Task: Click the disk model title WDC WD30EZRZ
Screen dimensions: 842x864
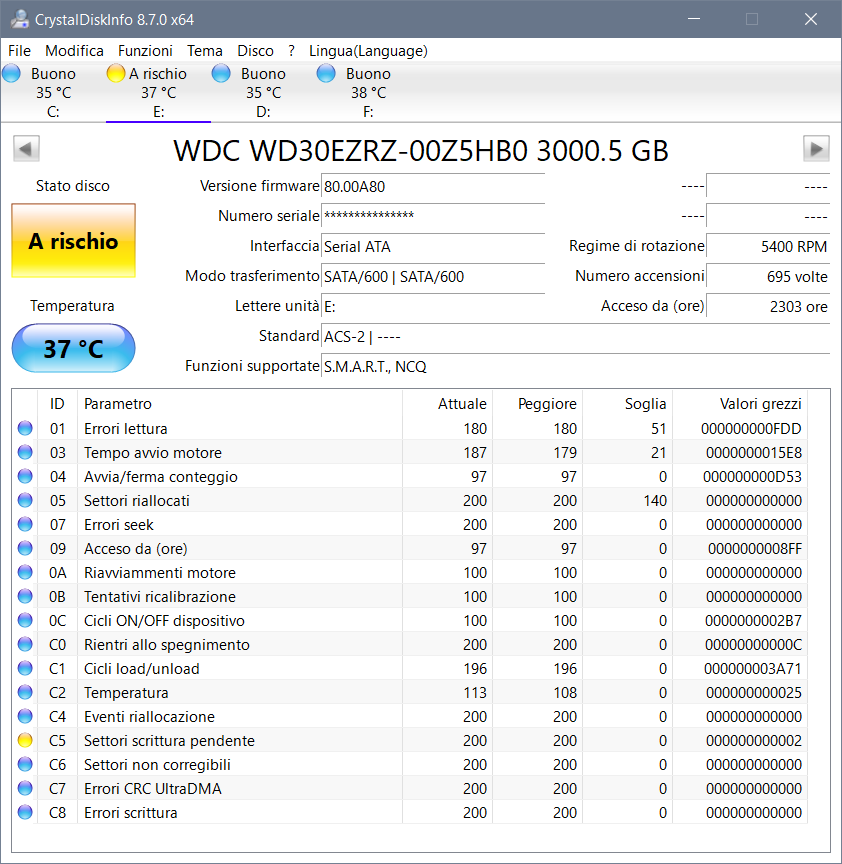Action: coord(420,150)
